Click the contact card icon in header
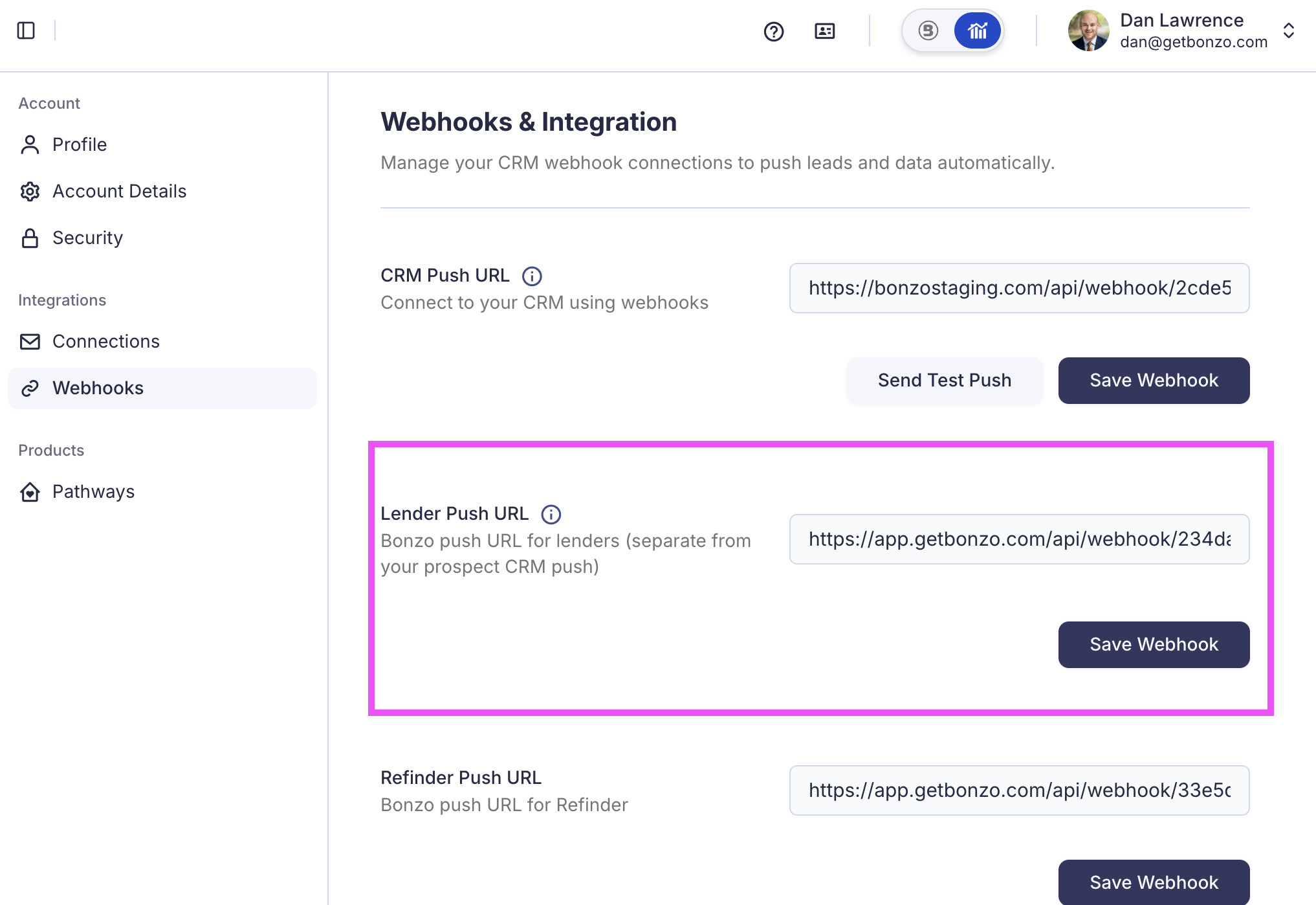 (824, 31)
